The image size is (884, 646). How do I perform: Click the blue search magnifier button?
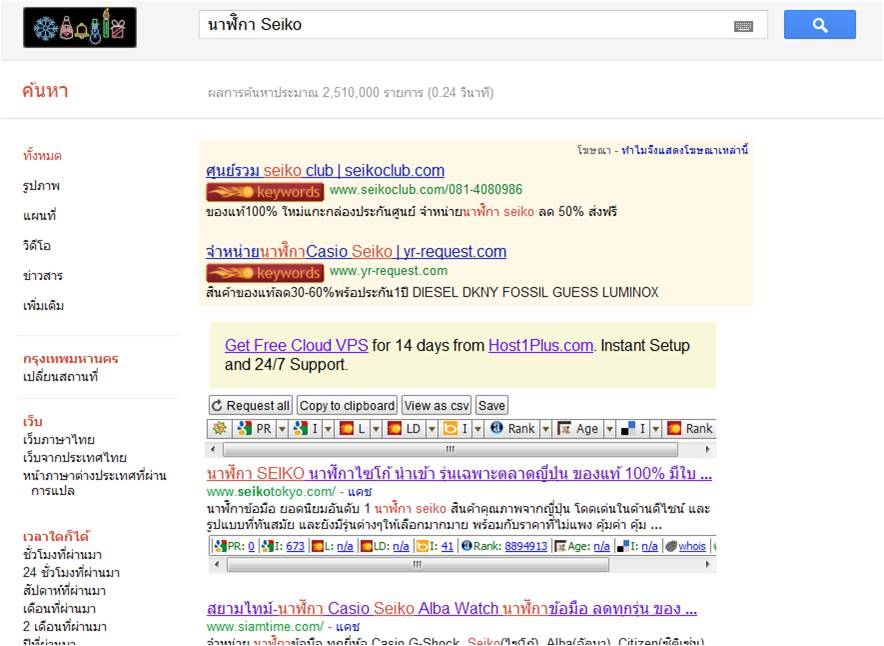pos(819,24)
